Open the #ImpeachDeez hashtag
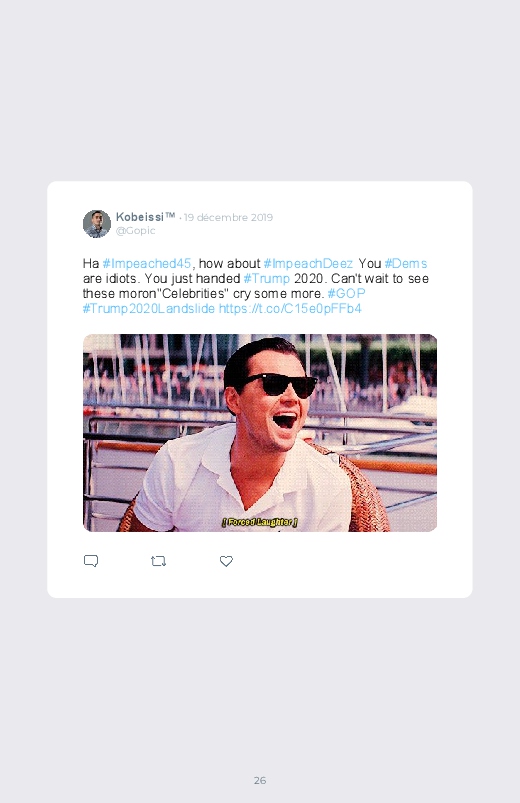520x803 pixels. [x=308, y=264]
